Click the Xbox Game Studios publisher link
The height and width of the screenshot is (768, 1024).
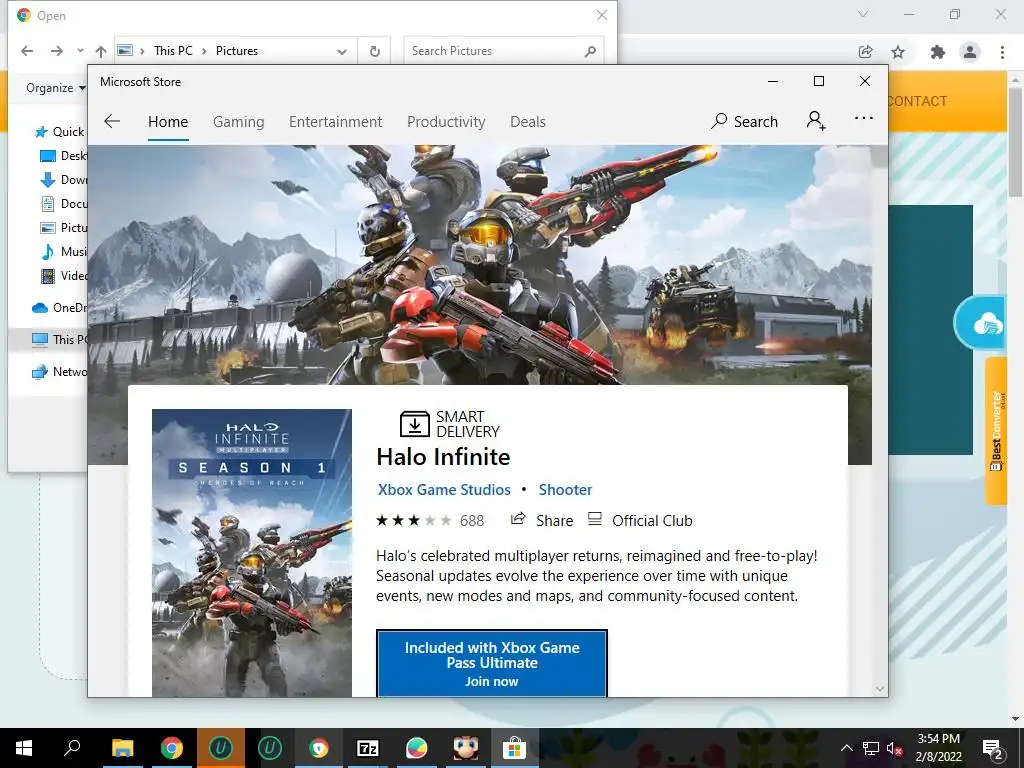[x=444, y=490]
